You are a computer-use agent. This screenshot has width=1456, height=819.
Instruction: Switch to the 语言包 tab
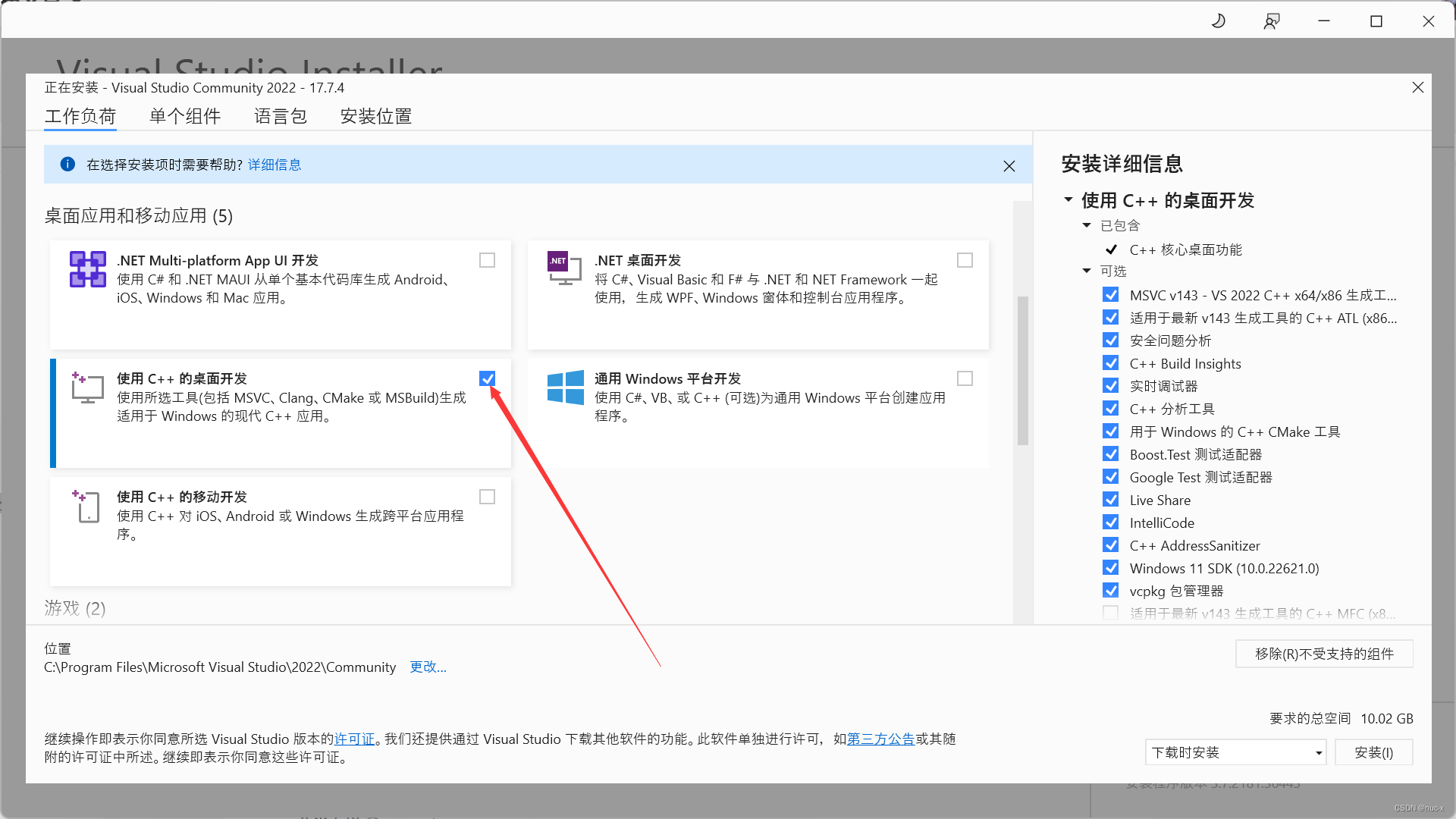point(280,116)
